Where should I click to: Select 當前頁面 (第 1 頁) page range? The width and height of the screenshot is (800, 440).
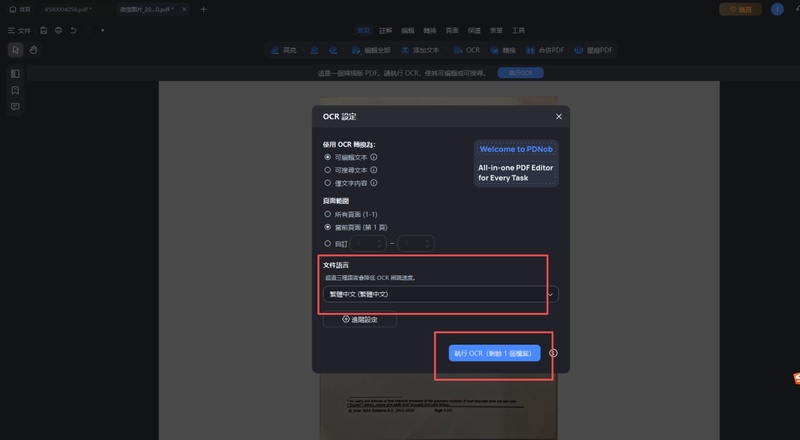[328, 227]
